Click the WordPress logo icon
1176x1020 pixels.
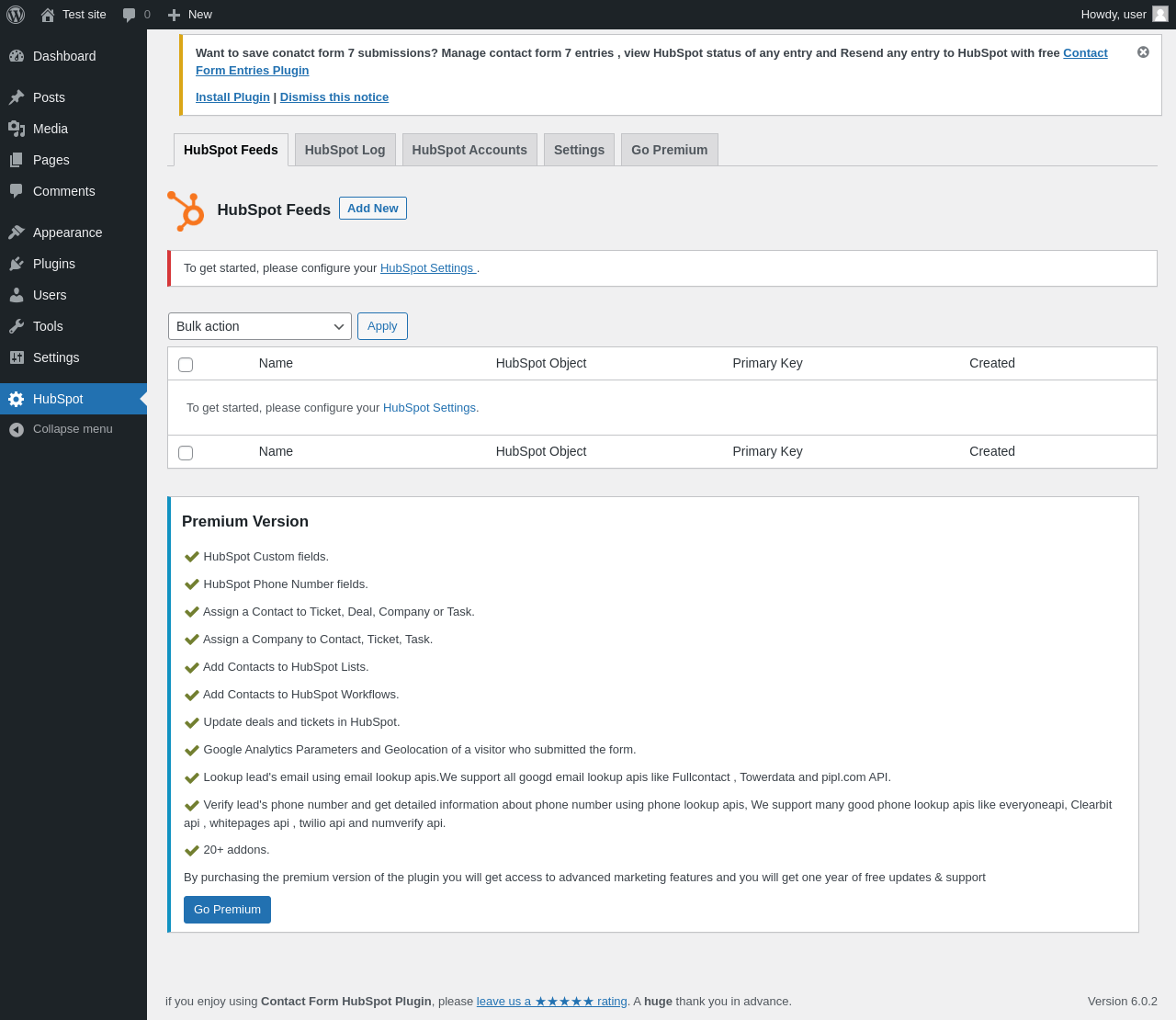tap(16, 15)
